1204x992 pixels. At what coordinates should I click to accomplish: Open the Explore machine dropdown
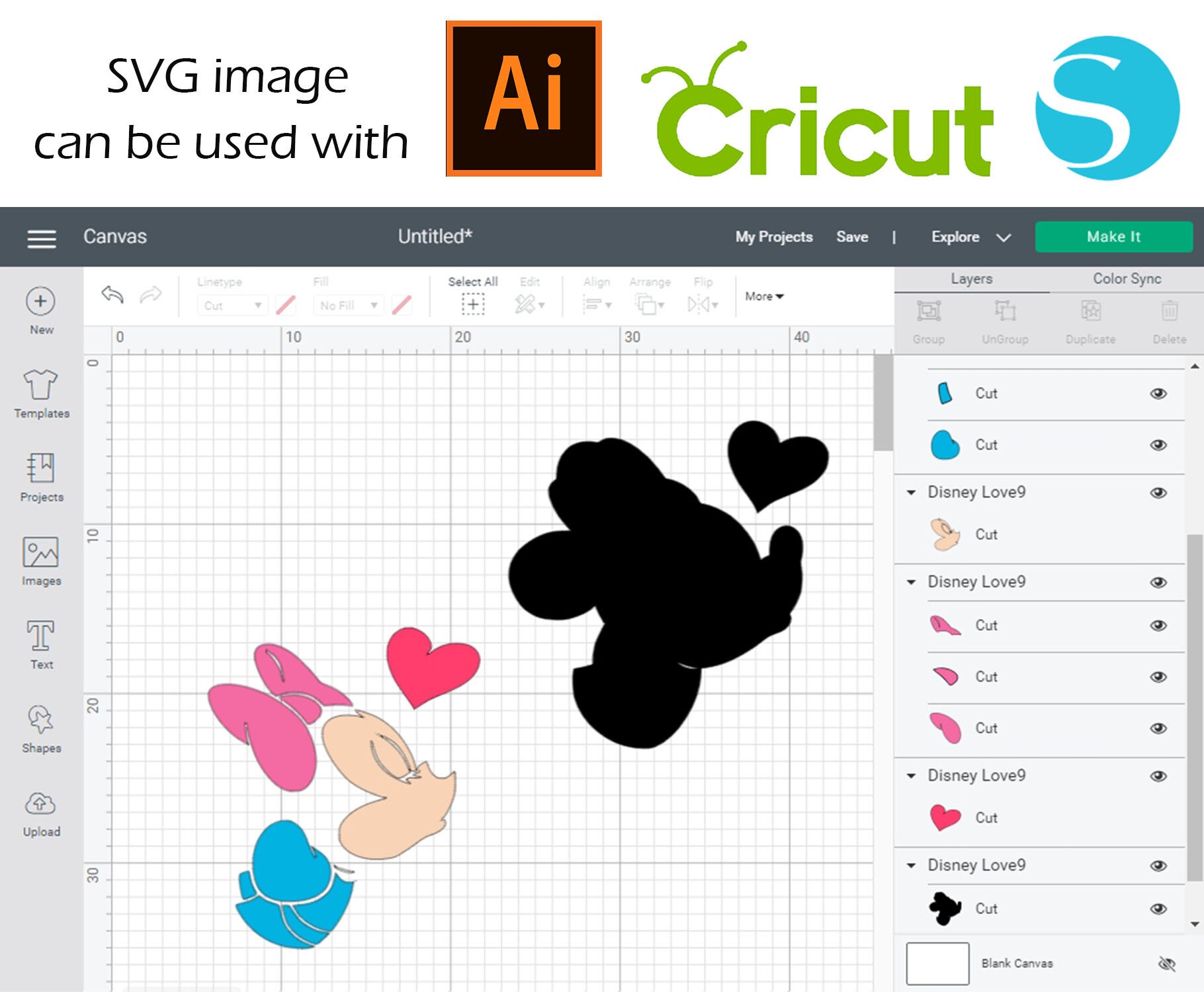tap(970, 237)
